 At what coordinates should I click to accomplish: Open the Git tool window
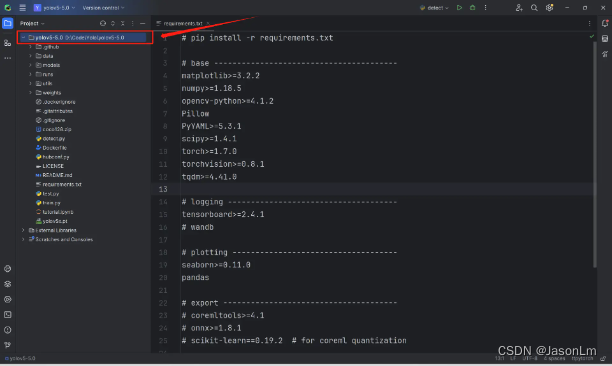pyautogui.click(x=7, y=345)
